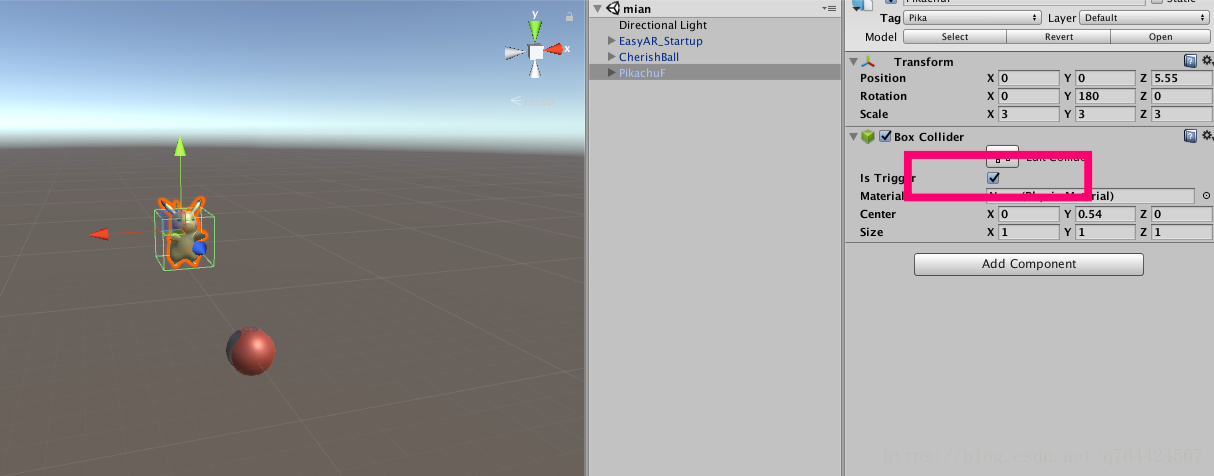Click the Model Revert button
Screen dimensions: 1214x476
coord(1057,37)
